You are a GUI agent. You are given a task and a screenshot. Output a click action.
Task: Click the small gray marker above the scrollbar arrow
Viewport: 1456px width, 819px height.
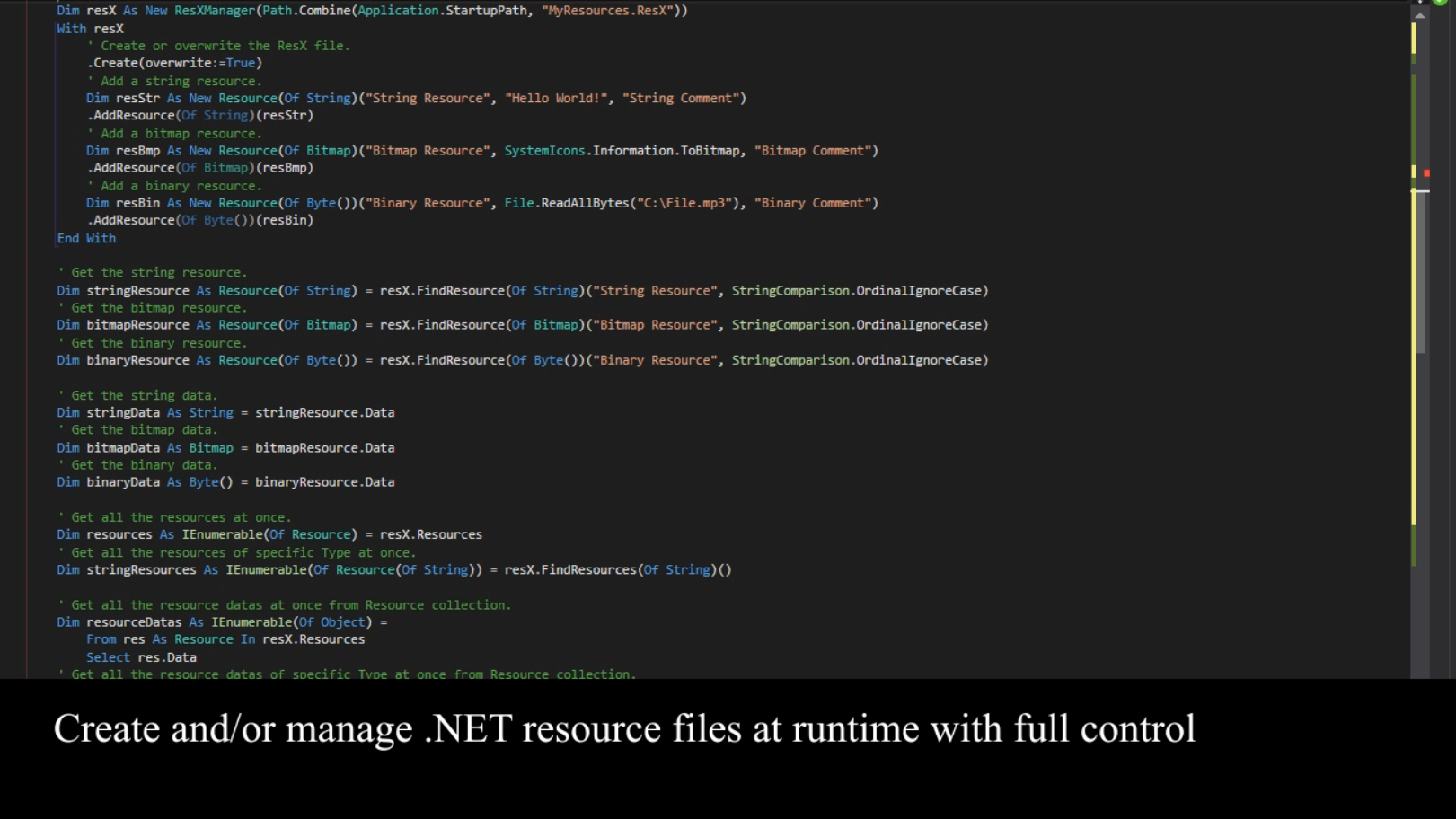pos(1420,3)
